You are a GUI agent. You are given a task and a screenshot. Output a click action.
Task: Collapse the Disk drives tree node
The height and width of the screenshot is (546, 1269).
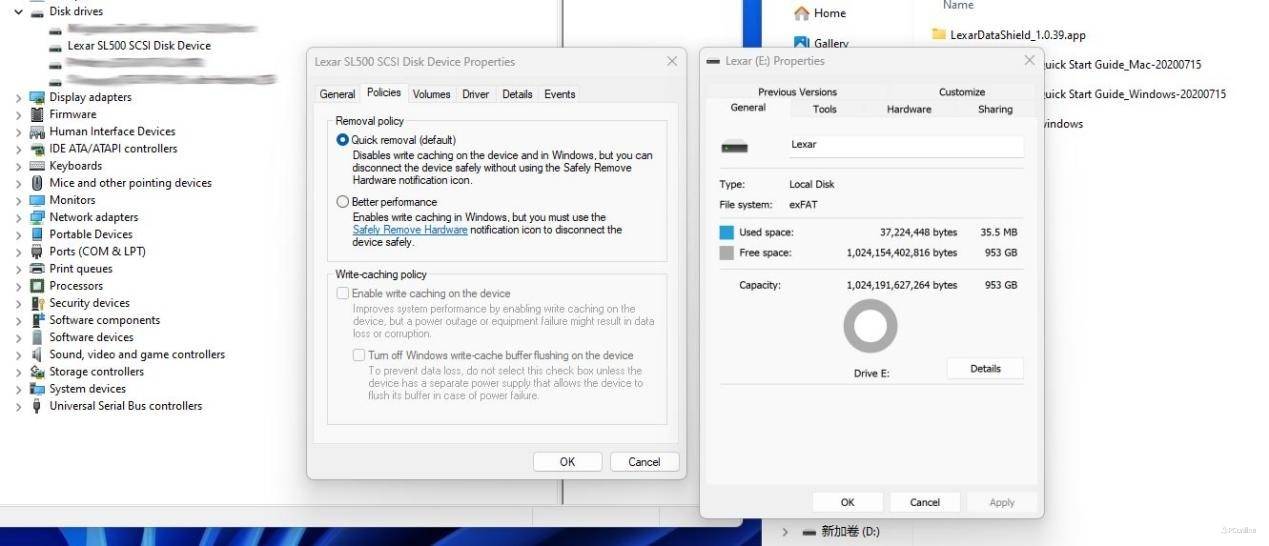[x=18, y=12]
